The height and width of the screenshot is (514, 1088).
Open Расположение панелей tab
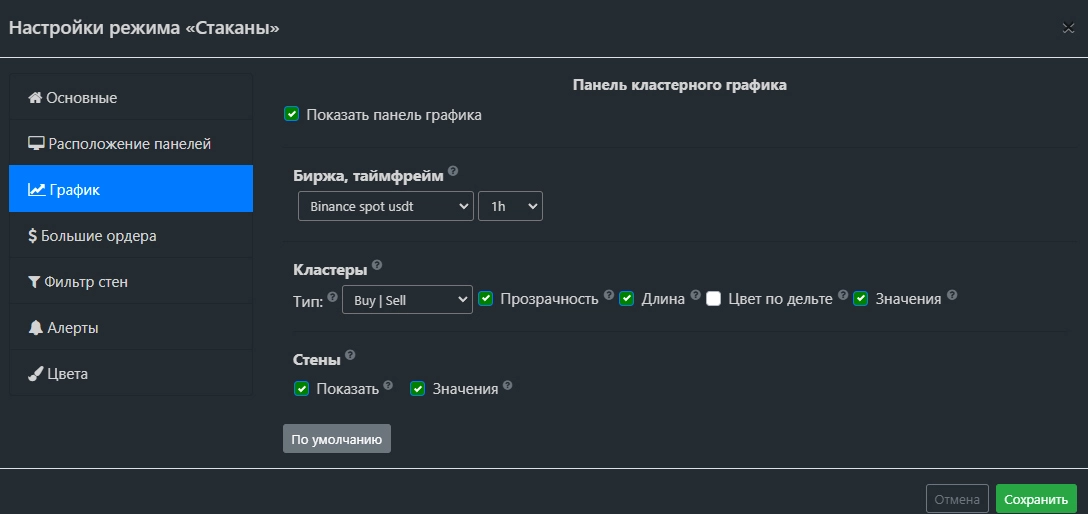coord(131,143)
